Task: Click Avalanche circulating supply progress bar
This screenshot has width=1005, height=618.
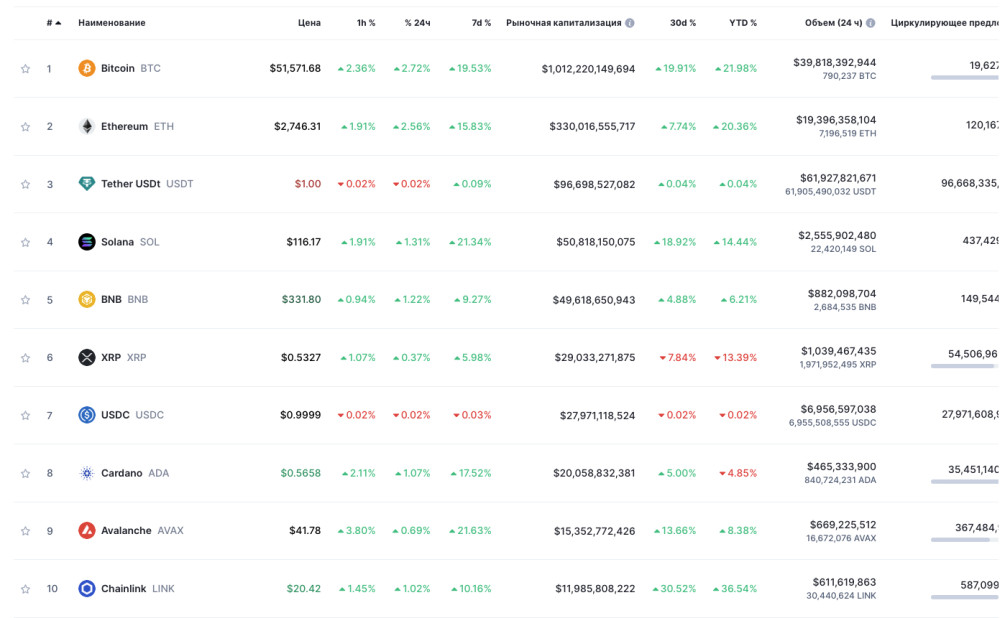Action: 965,540
